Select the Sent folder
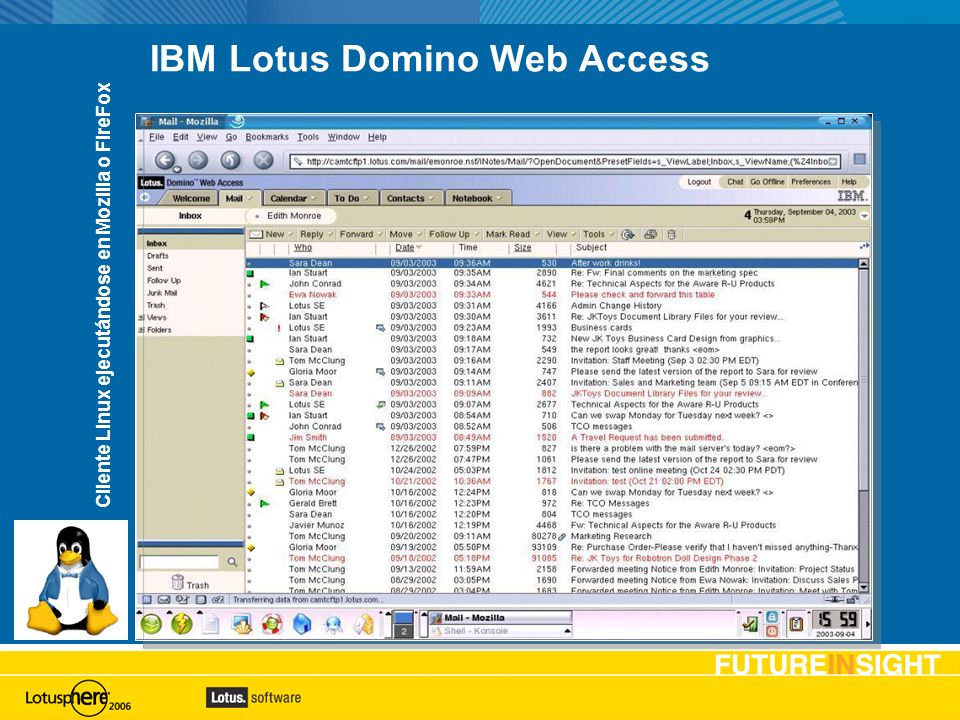Screen dimensions: 960x720 tap(154, 268)
